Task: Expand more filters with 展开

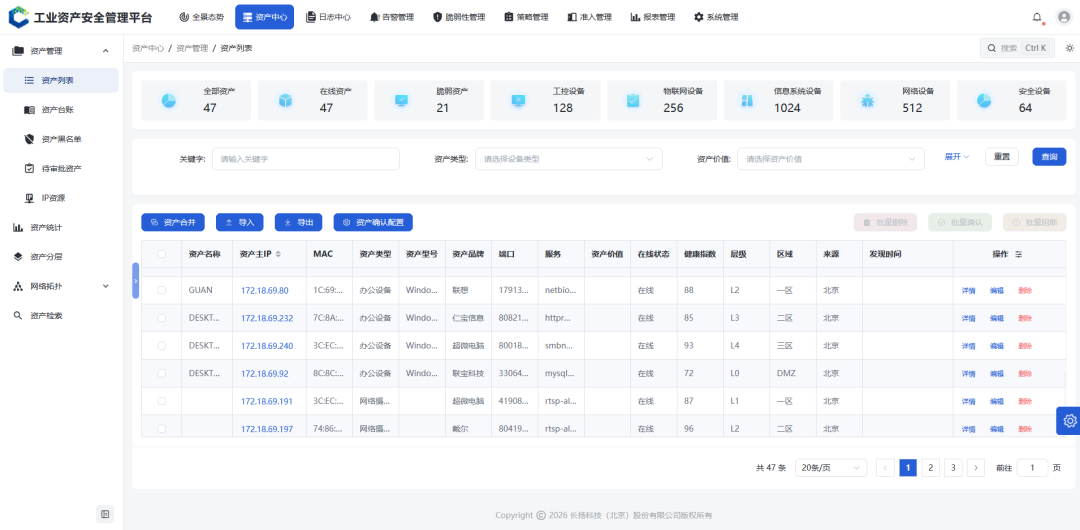Action: [957, 156]
